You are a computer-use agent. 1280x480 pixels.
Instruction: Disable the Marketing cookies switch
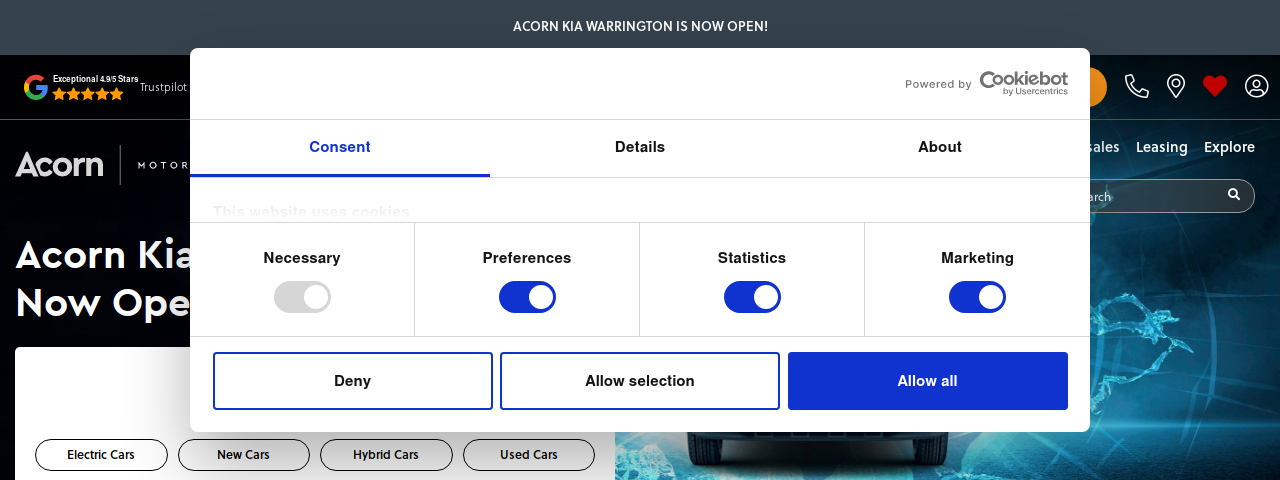click(x=977, y=297)
